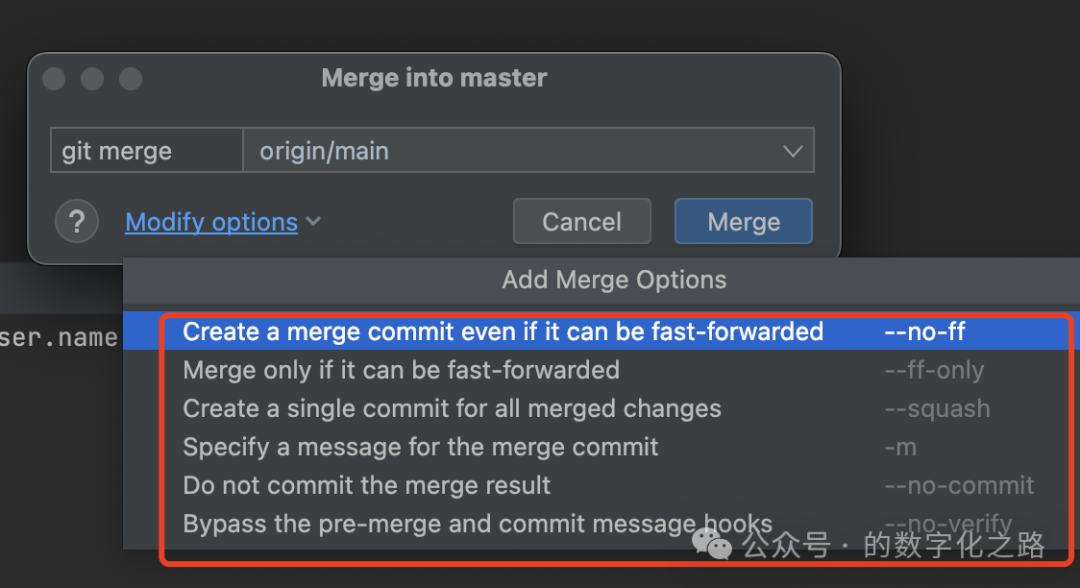This screenshot has height=588, width=1080.
Task: Choose Merge only if it can be fast-forwarded
Action: pos(401,370)
